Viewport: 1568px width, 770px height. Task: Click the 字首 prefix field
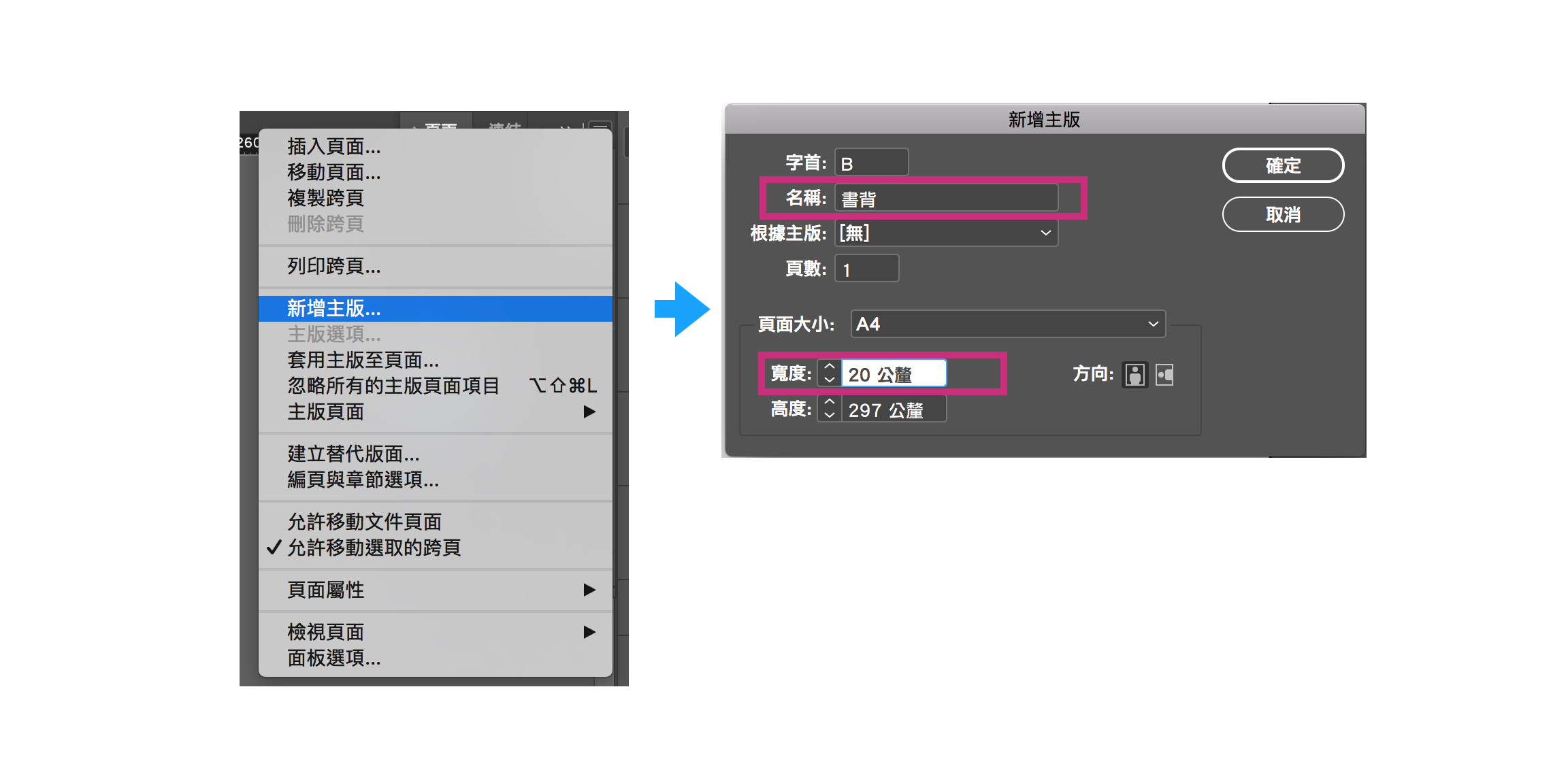871,163
